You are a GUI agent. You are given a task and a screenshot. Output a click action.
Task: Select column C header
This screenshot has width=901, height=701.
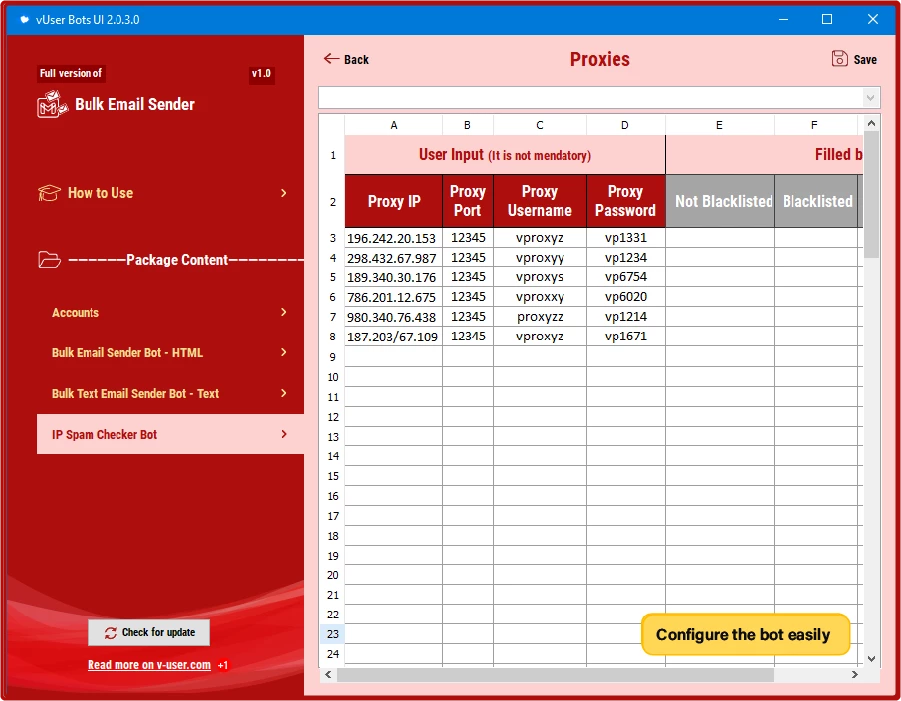point(540,125)
